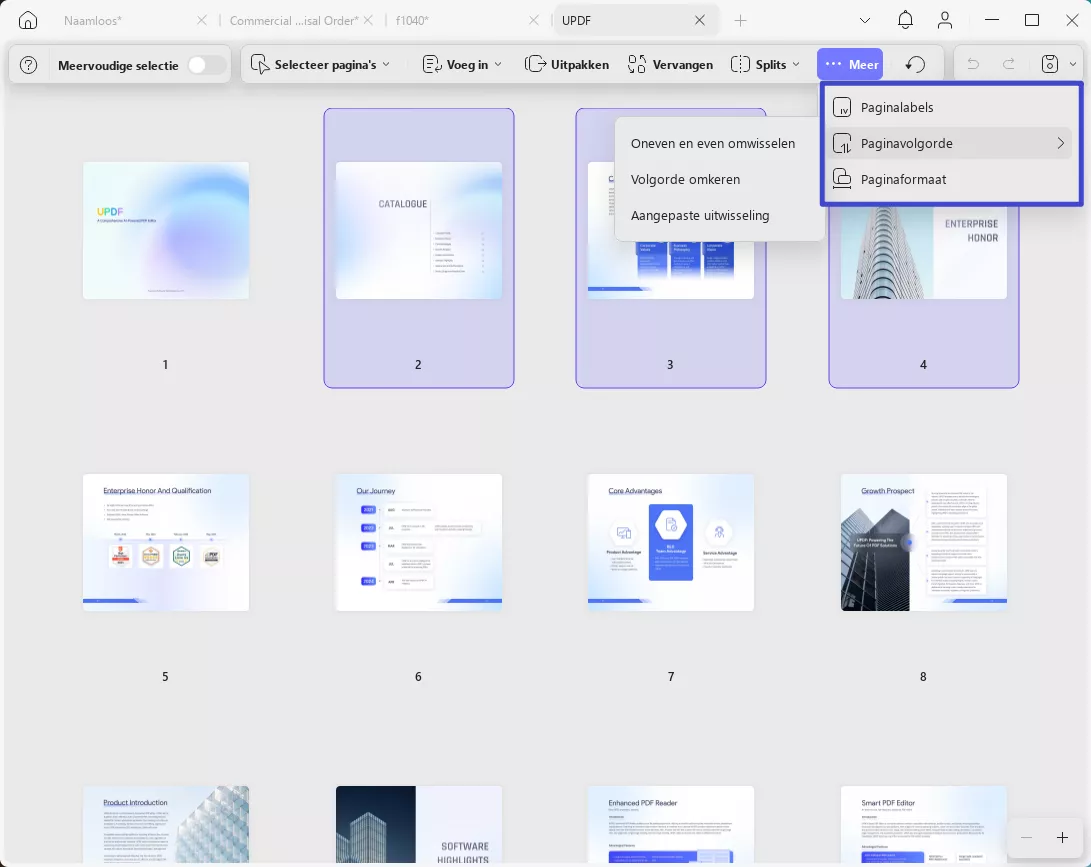Click the Vervangen button

670,65
